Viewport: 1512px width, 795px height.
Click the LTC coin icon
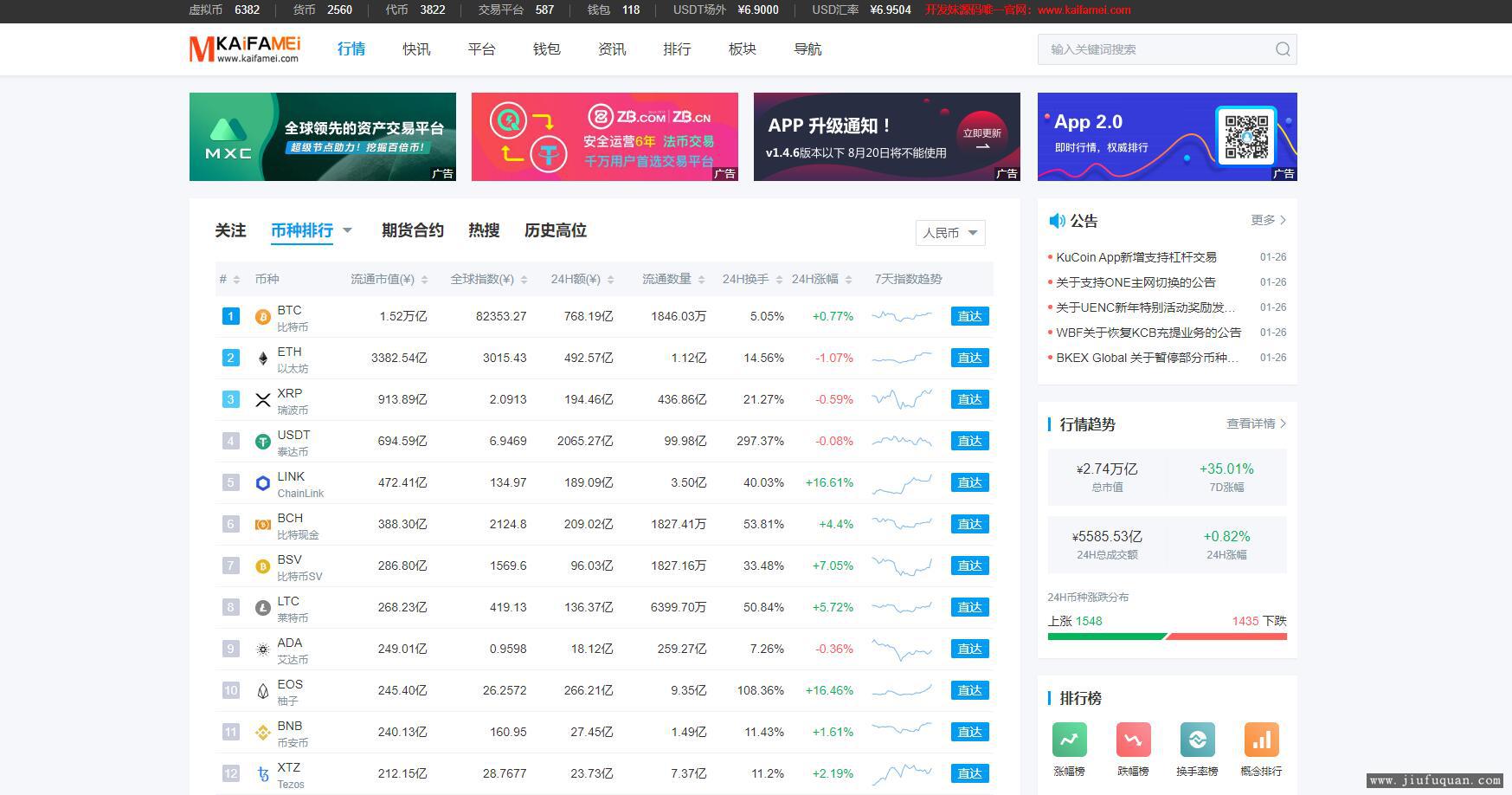tap(263, 608)
